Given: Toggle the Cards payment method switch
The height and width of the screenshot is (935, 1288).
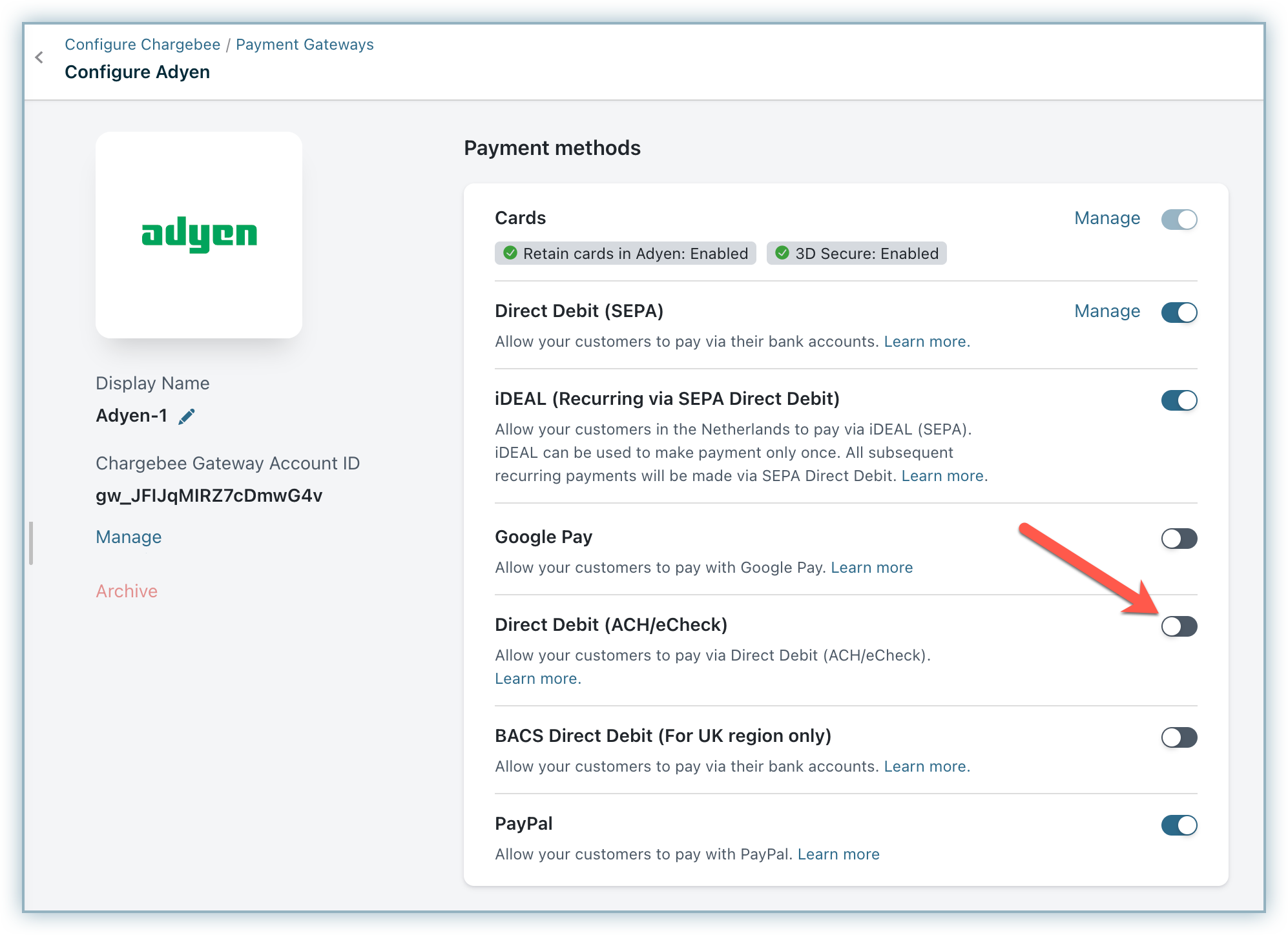Looking at the screenshot, I should click(1179, 220).
